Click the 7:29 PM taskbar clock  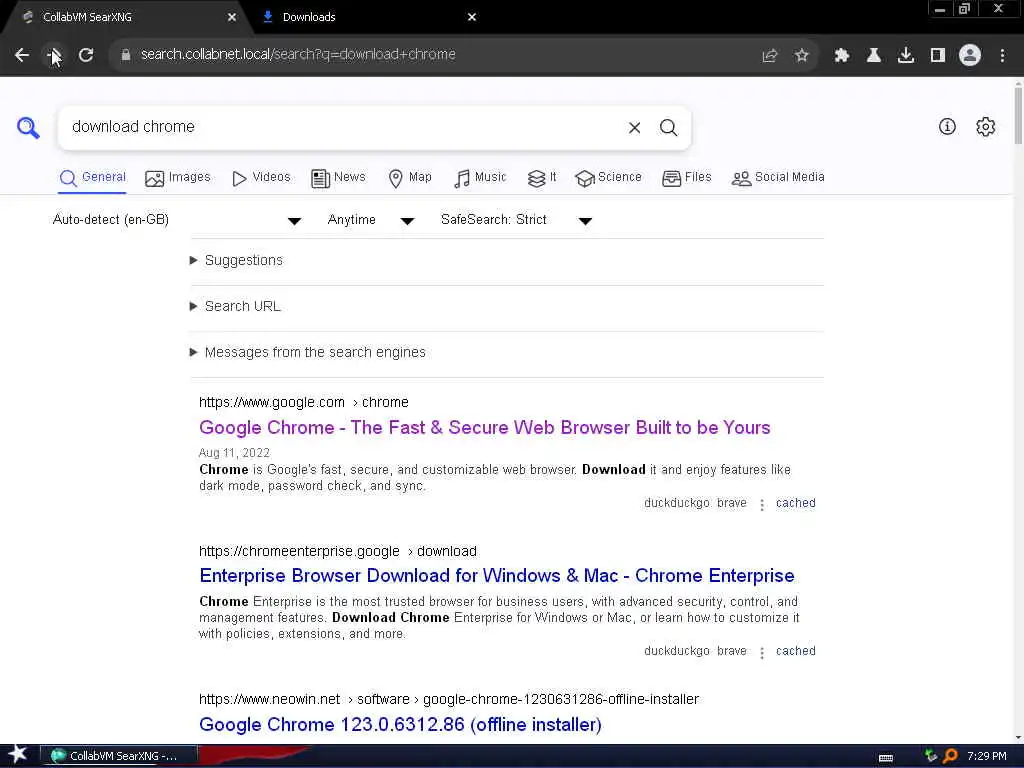[x=987, y=756]
